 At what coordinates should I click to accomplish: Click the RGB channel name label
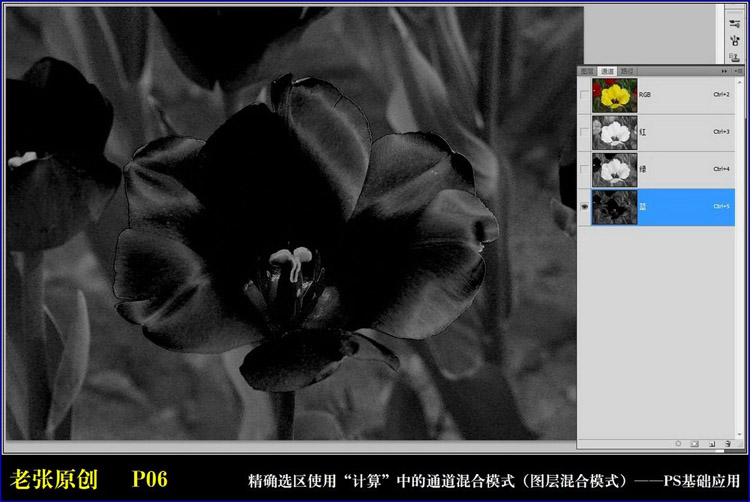point(645,95)
